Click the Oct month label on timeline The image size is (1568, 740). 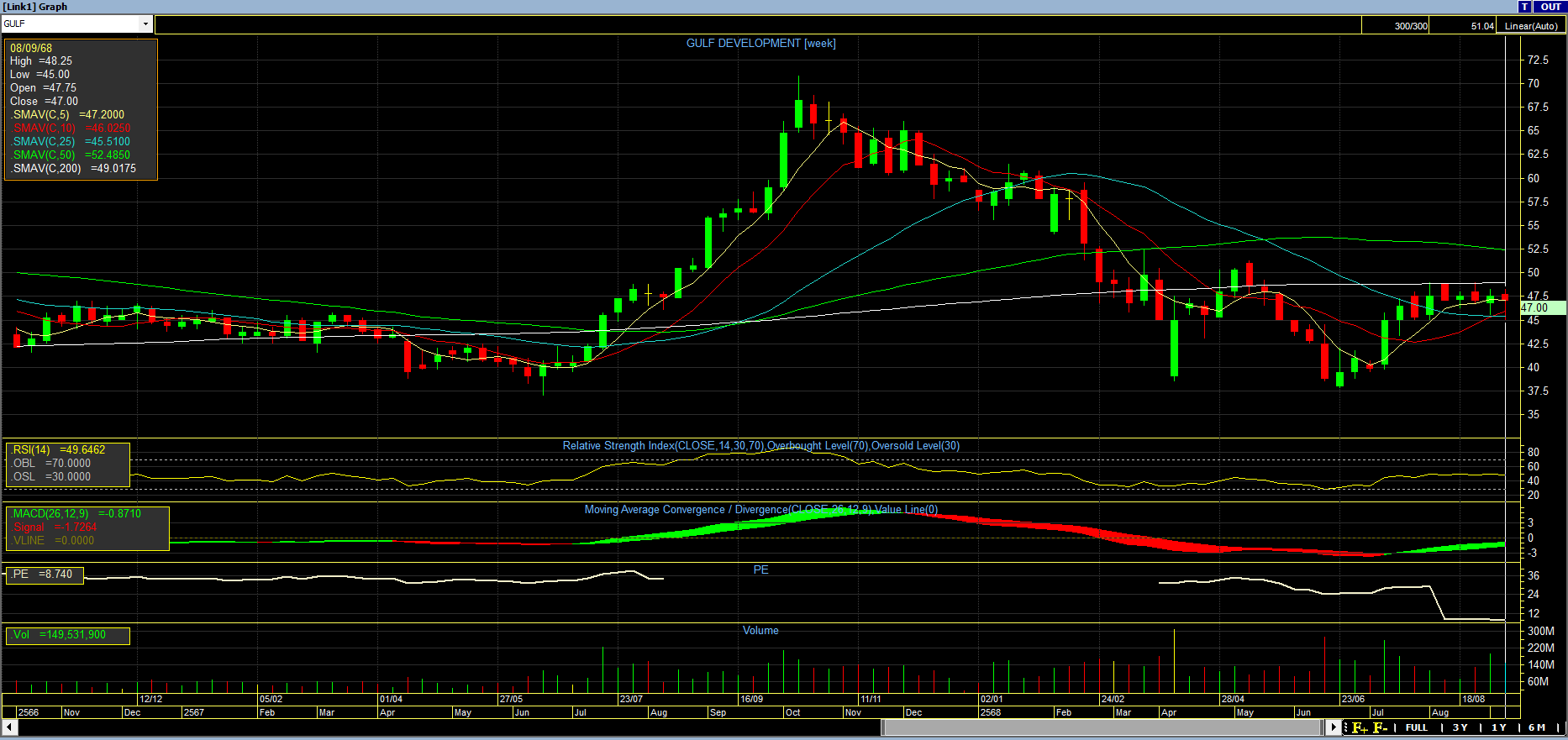coord(792,712)
